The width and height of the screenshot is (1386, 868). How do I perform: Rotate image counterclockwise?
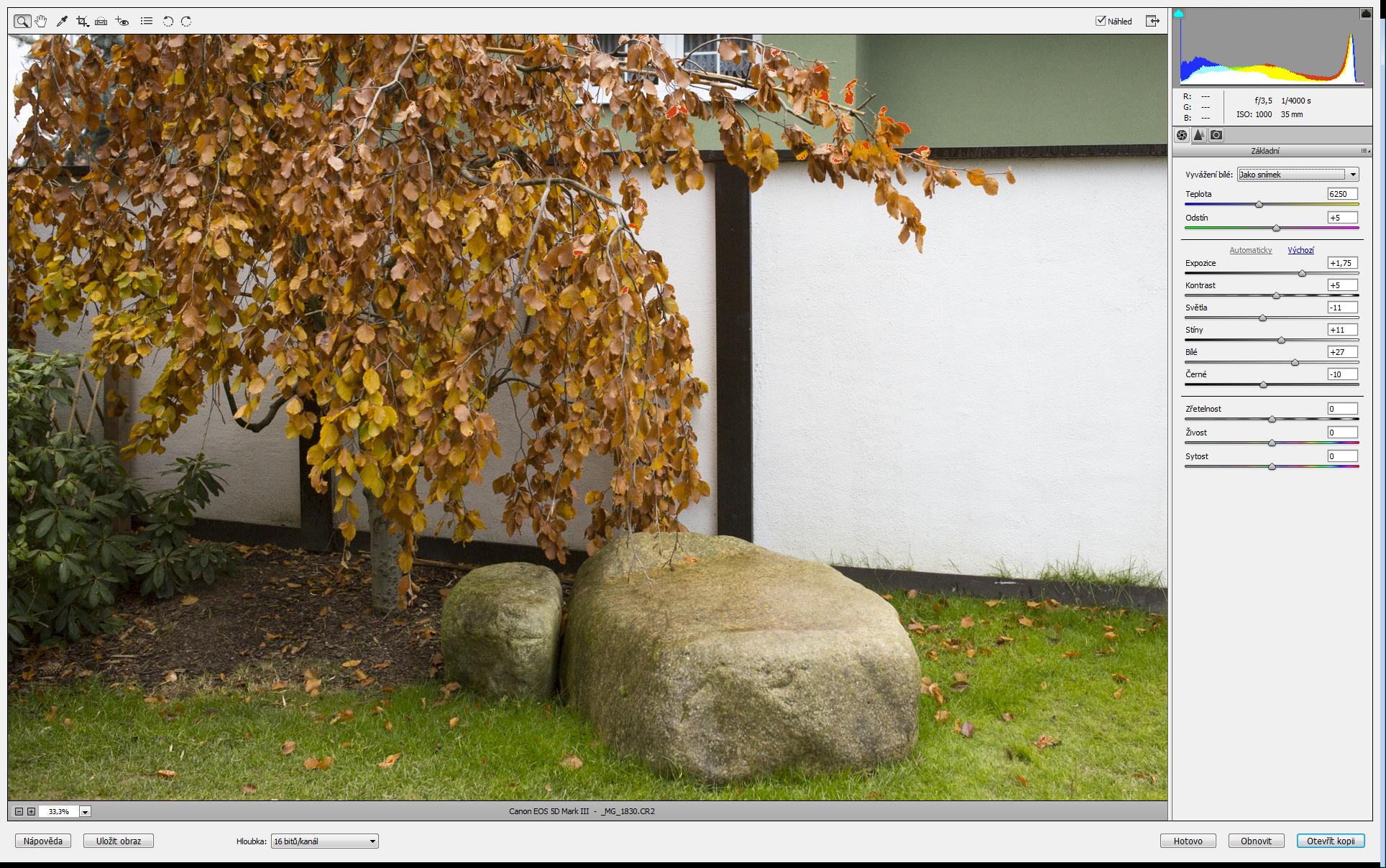click(167, 21)
